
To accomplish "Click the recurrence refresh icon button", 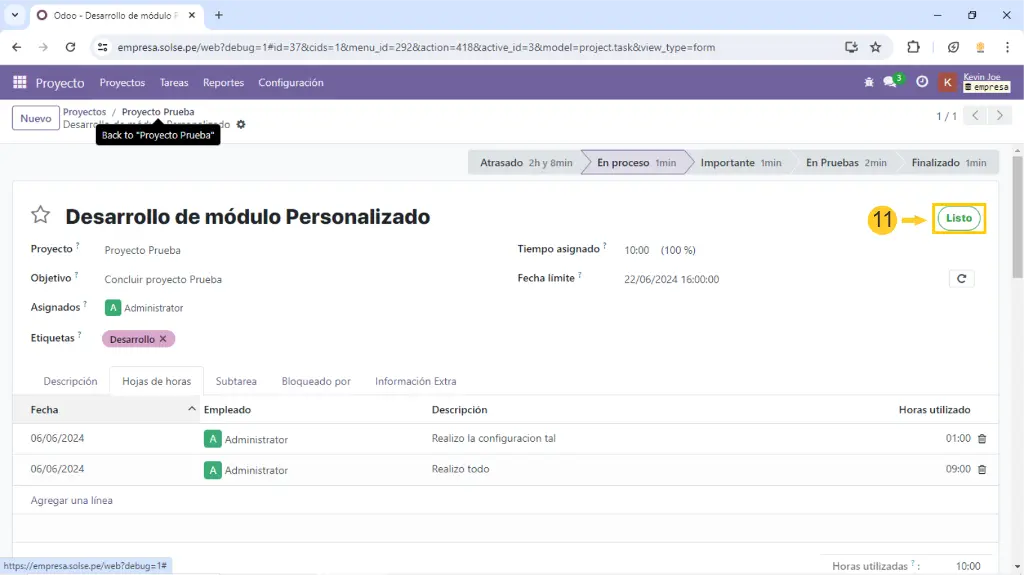I will tap(961, 279).
